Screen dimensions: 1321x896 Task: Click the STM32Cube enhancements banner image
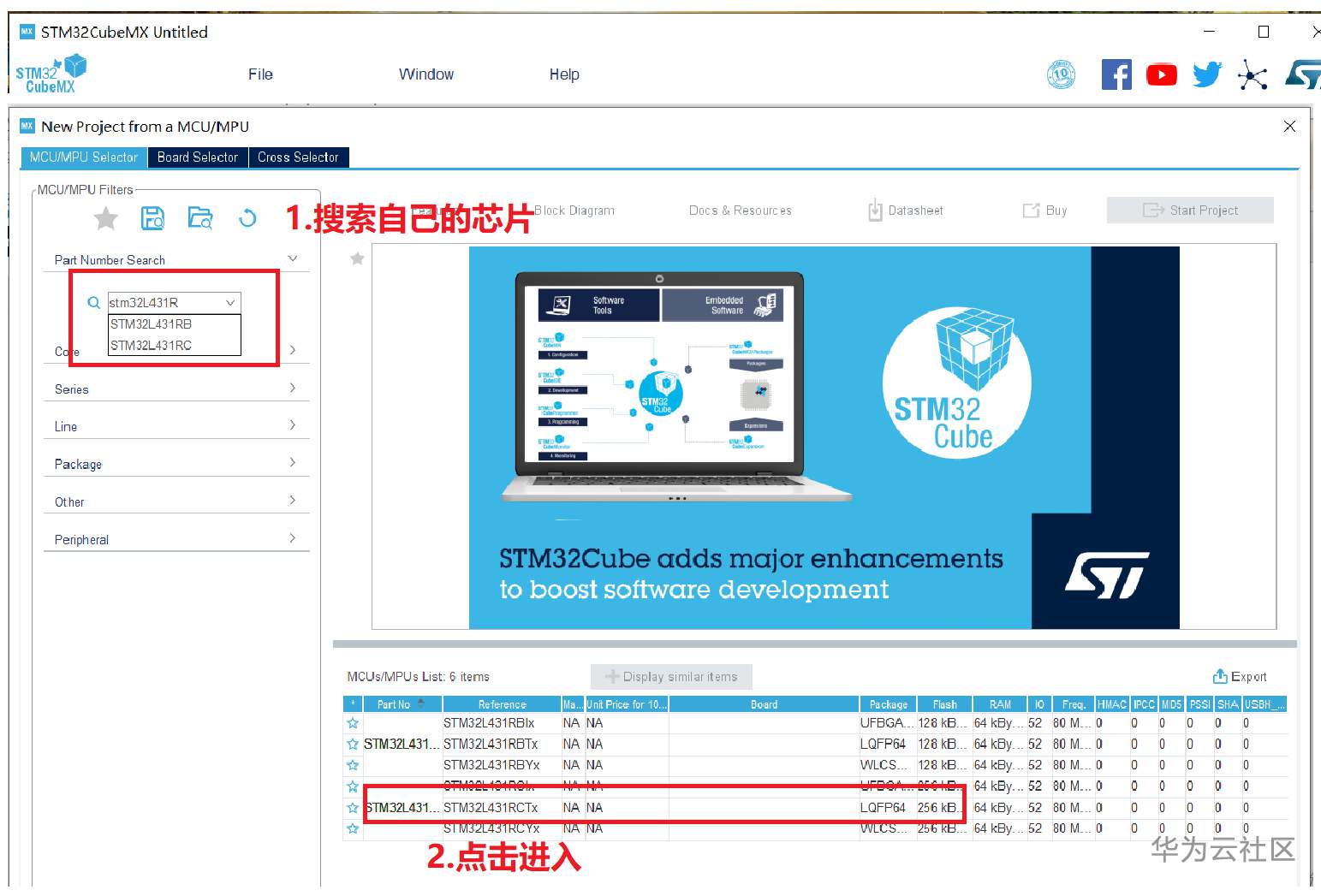coord(824,437)
